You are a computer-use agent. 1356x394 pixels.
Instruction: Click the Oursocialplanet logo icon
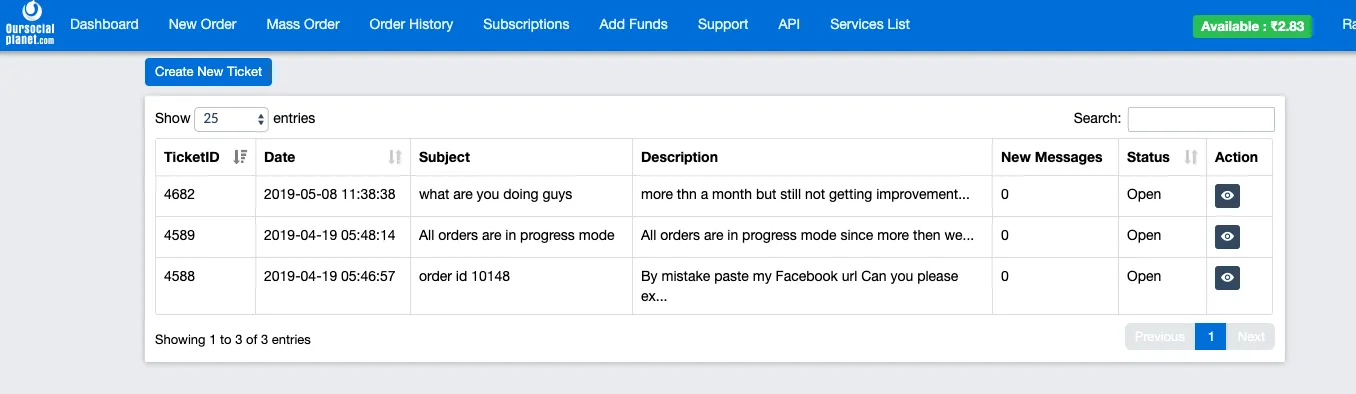pos(31,23)
